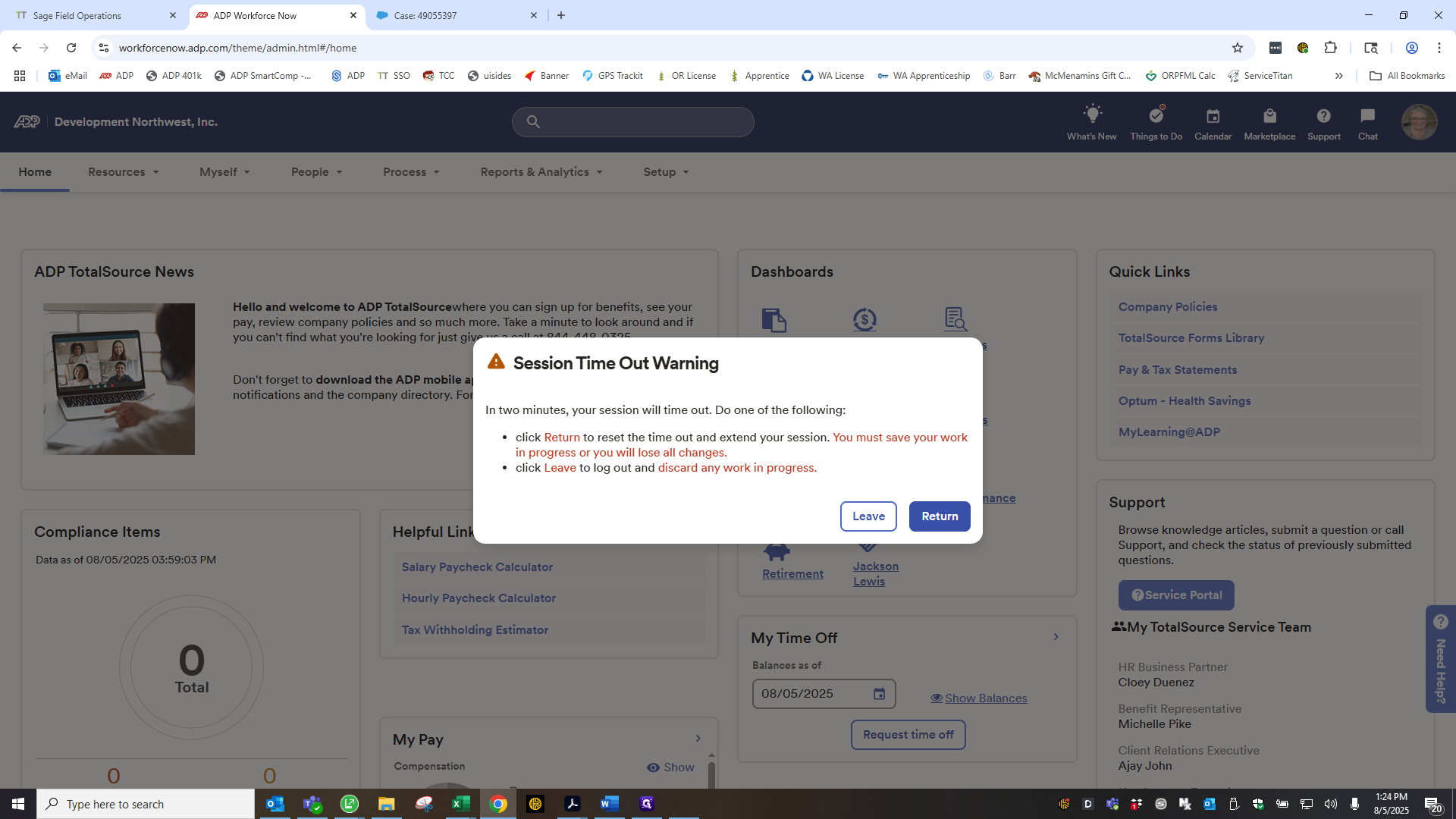Switch to Case: 49055397 tab

tap(457, 15)
